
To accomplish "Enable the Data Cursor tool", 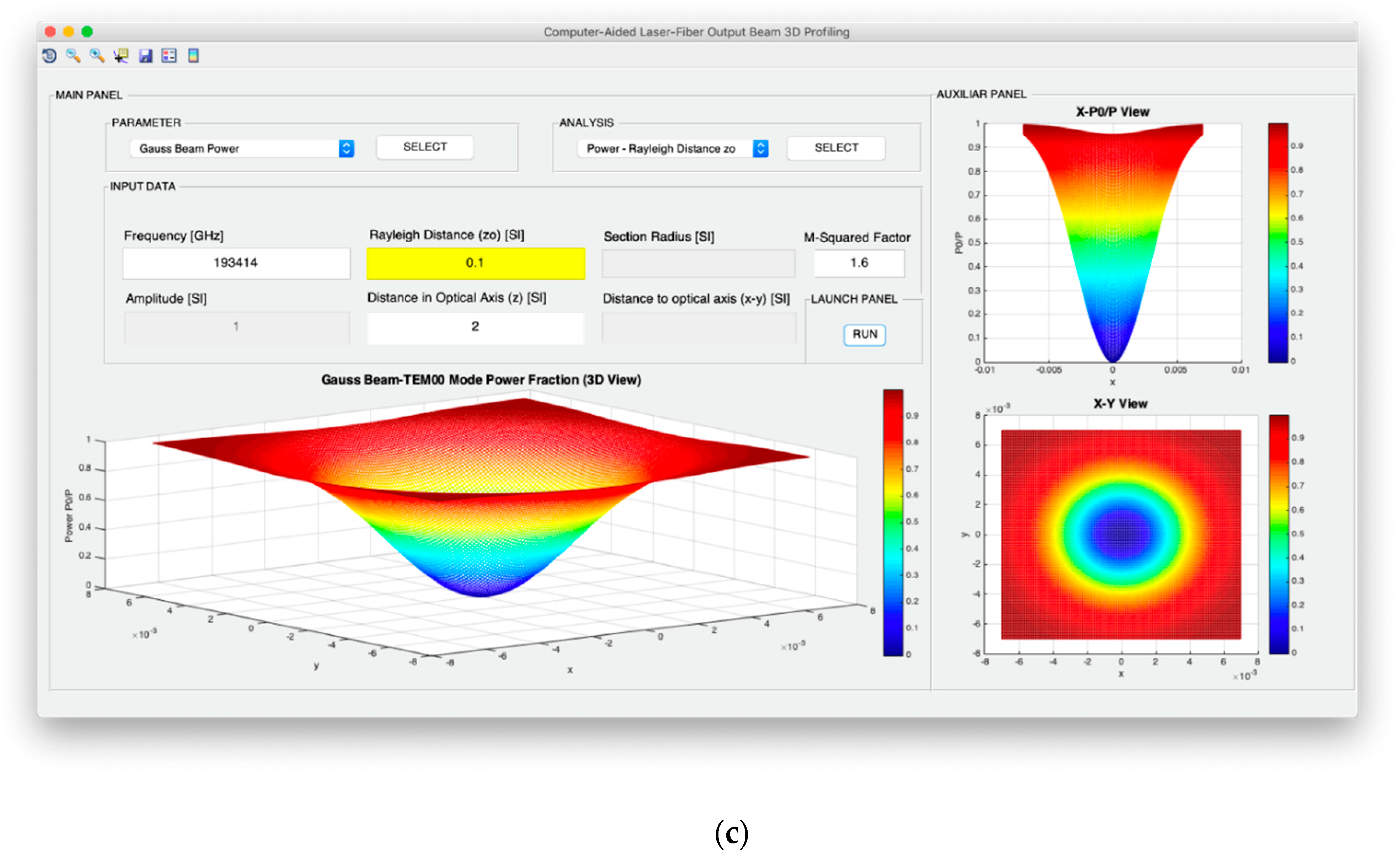I will click(121, 56).
